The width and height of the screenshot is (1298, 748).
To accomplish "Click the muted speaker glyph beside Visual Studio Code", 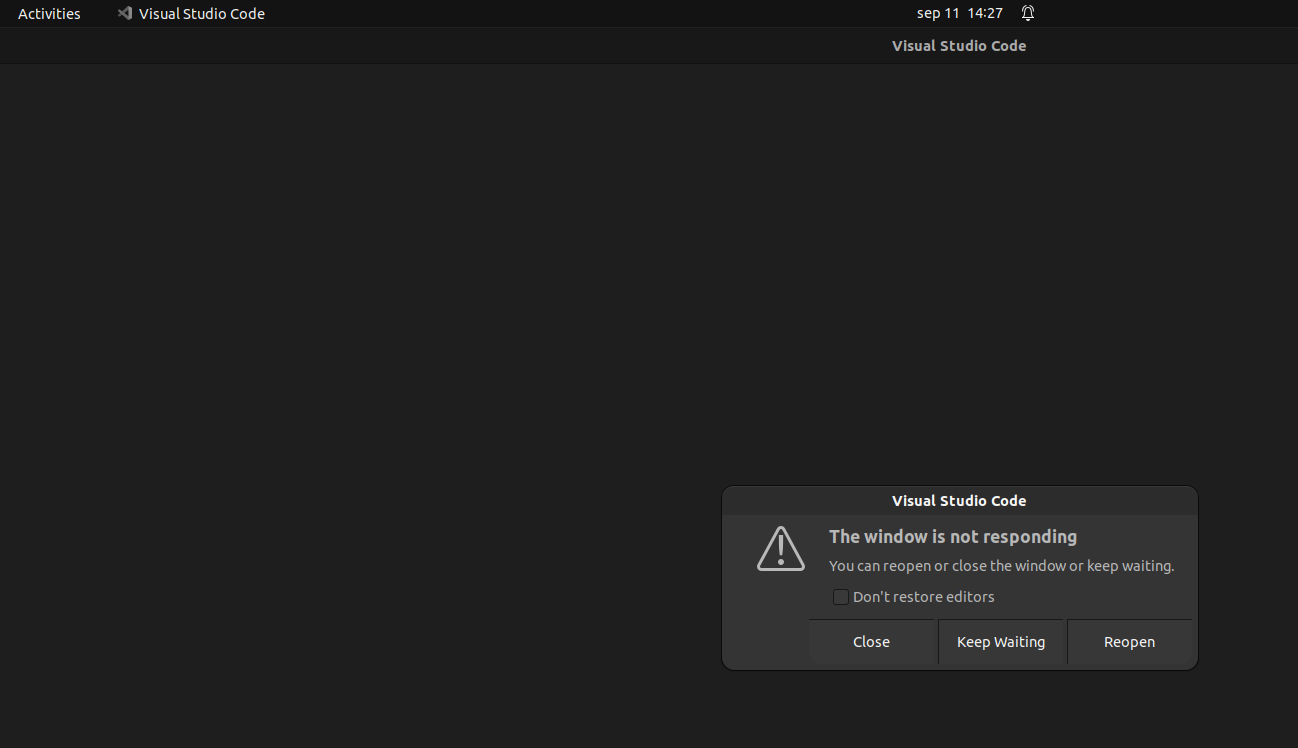I will 124,13.
